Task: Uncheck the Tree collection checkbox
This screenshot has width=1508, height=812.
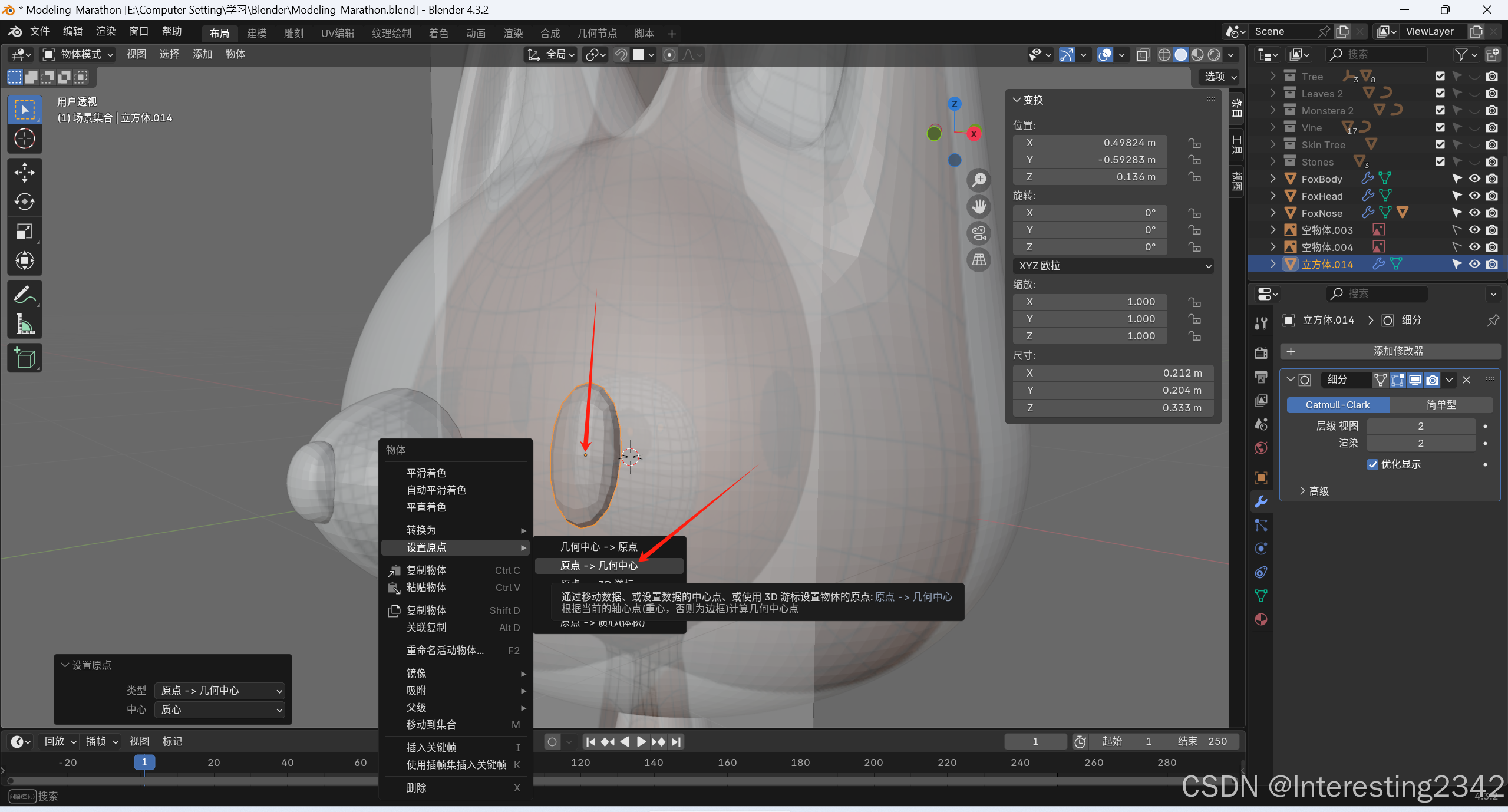Action: pyautogui.click(x=1440, y=76)
